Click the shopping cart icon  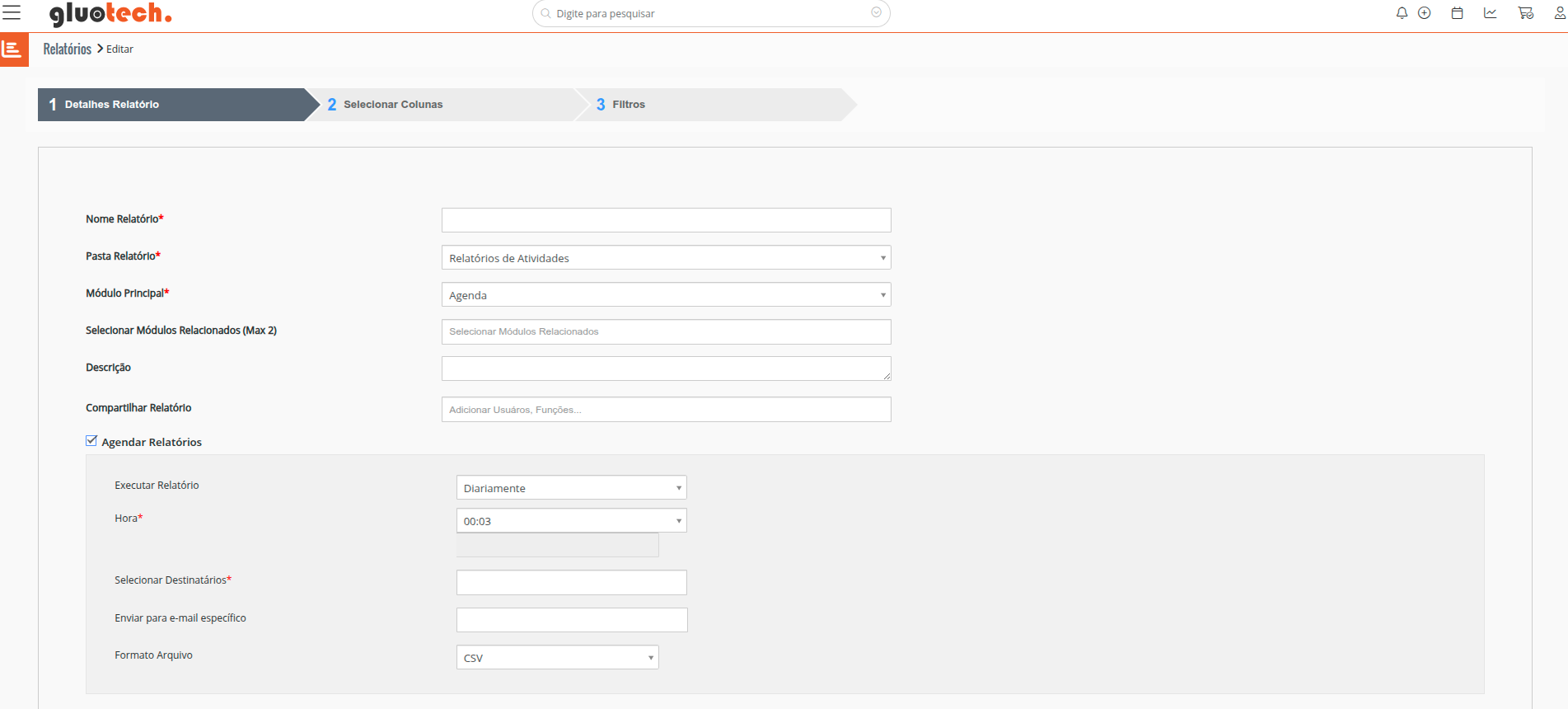(x=1525, y=13)
